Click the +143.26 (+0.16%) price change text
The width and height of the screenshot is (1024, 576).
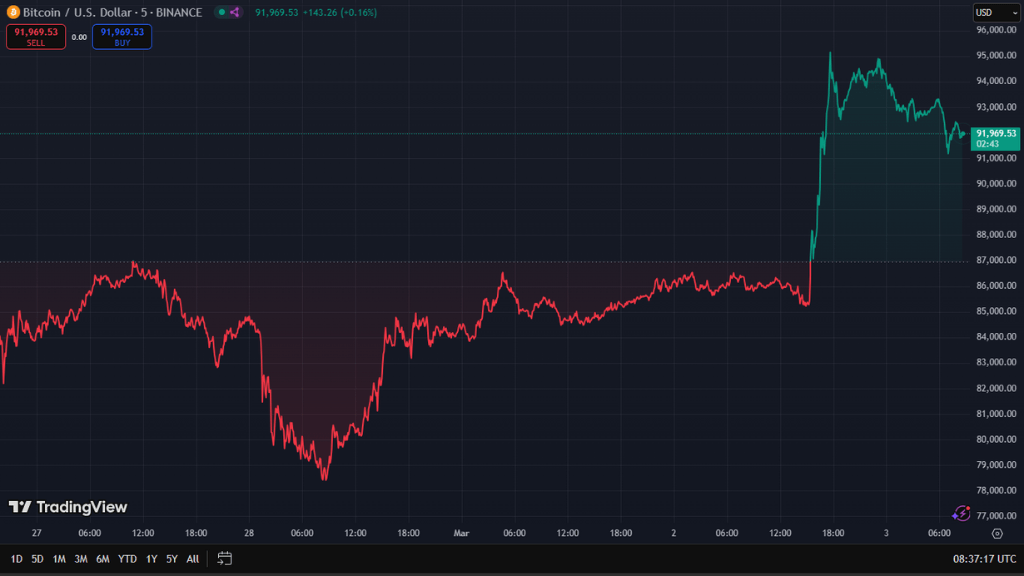point(340,12)
